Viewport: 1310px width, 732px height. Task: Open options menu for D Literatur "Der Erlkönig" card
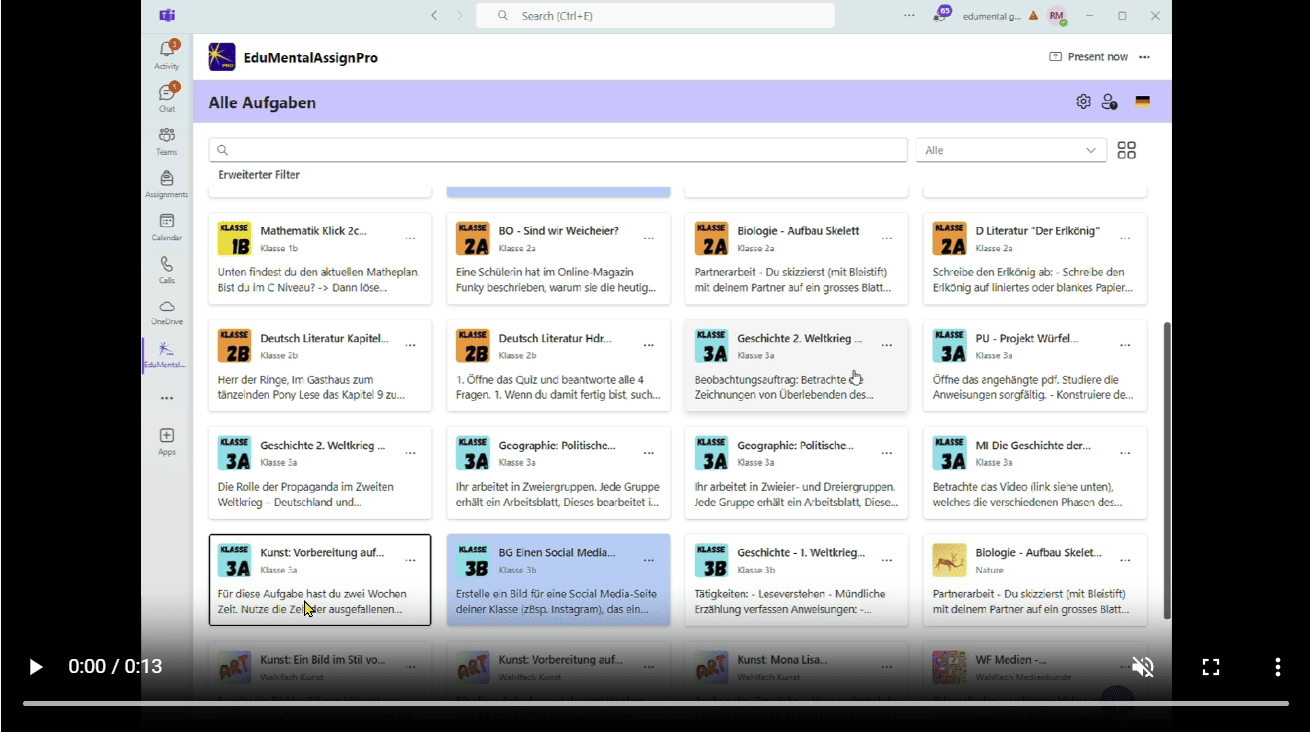coord(1125,238)
